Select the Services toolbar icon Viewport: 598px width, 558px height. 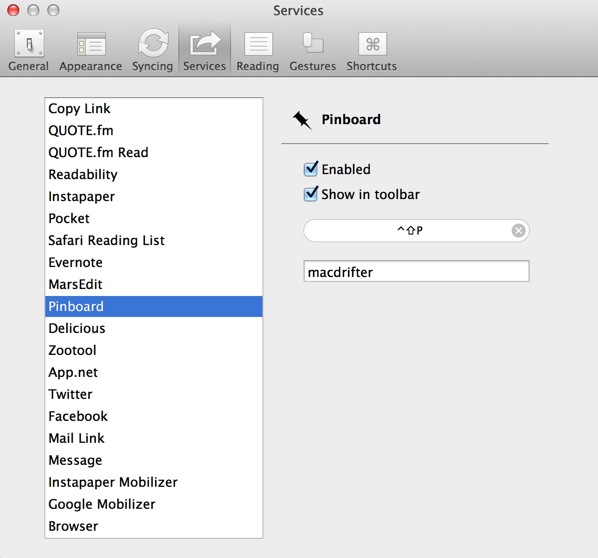tap(204, 51)
